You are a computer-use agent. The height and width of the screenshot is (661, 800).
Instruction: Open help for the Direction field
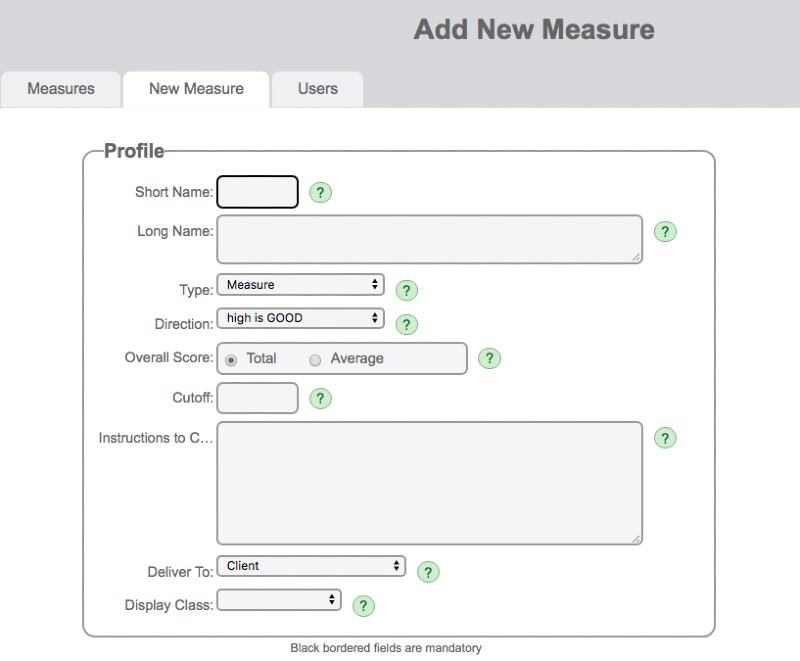(x=405, y=323)
